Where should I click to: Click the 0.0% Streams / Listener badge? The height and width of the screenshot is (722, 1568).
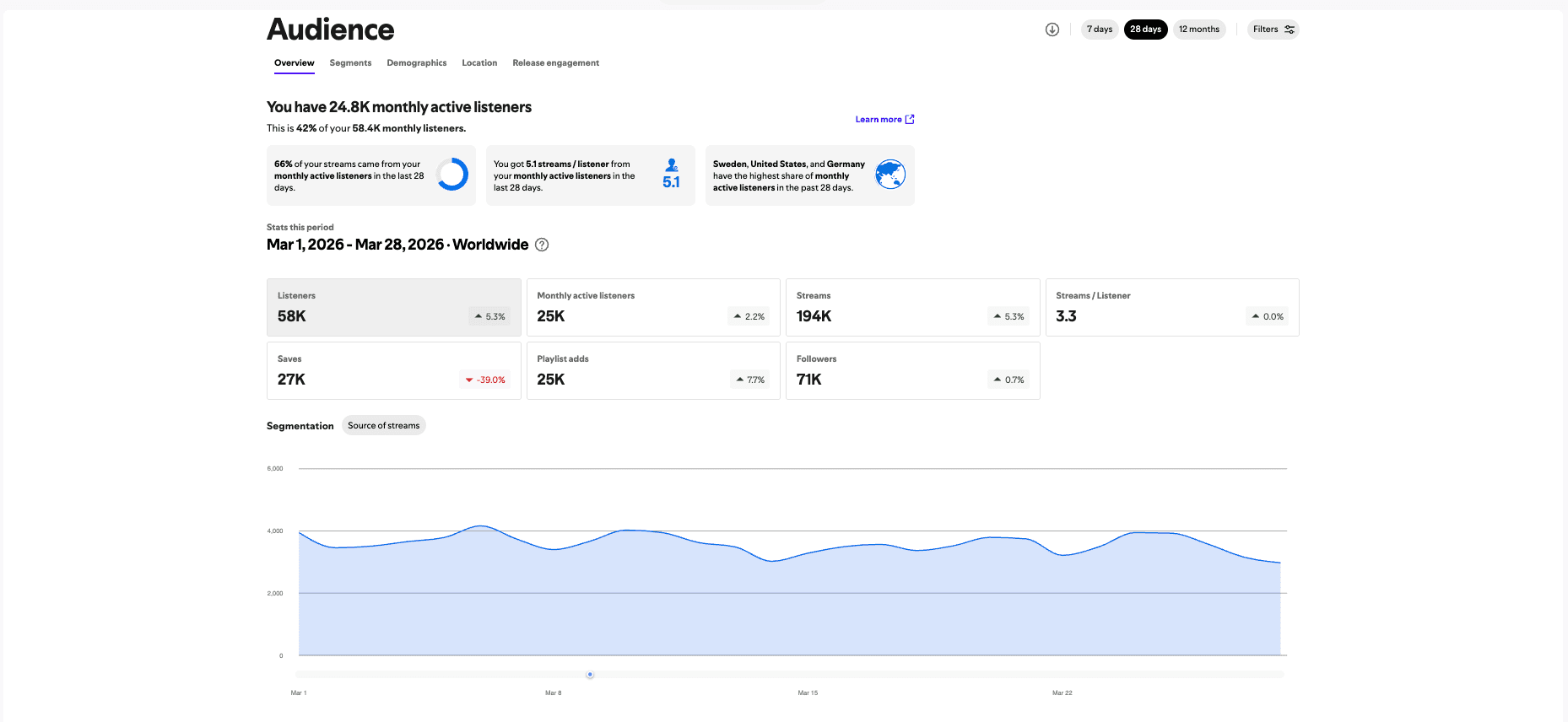(x=1268, y=317)
